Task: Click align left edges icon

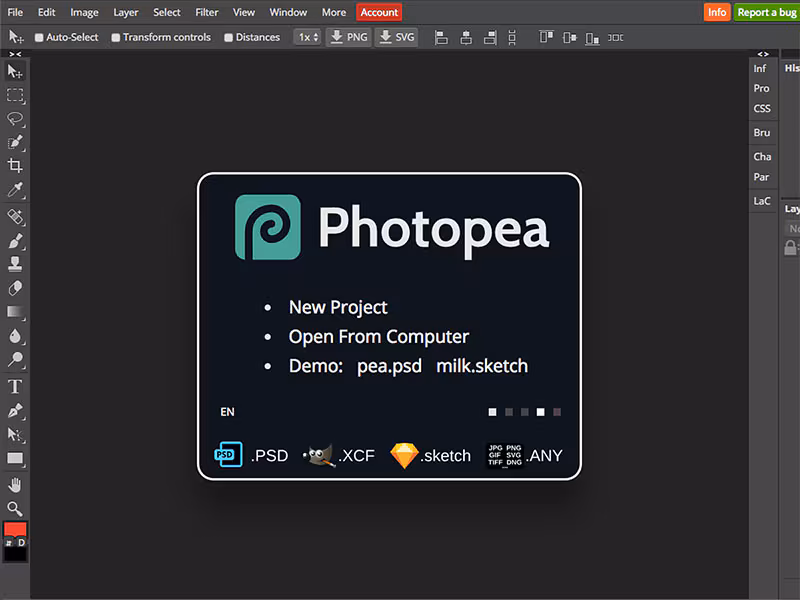Action: tap(441, 37)
